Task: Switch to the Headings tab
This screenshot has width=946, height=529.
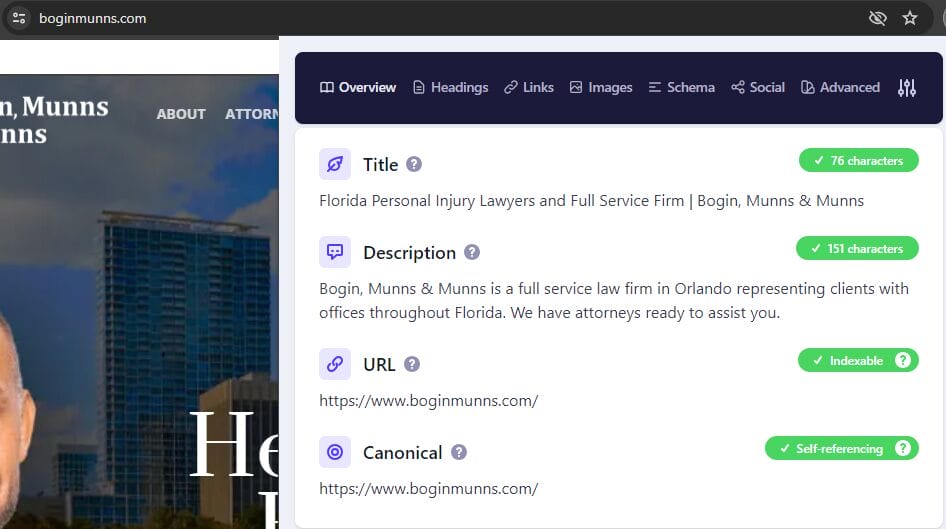Action: [x=451, y=87]
